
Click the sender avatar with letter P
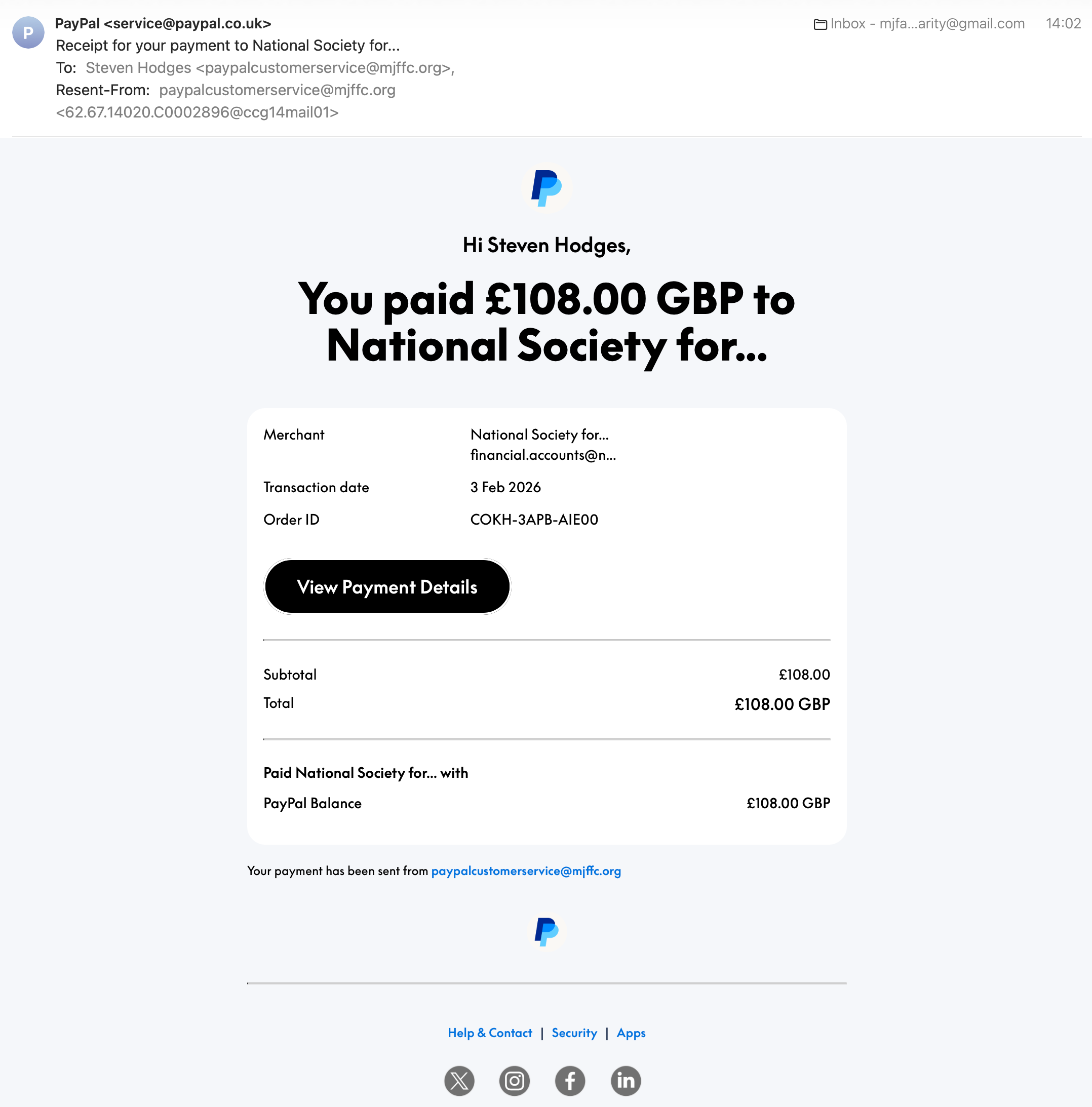pyautogui.click(x=28, y=32)
